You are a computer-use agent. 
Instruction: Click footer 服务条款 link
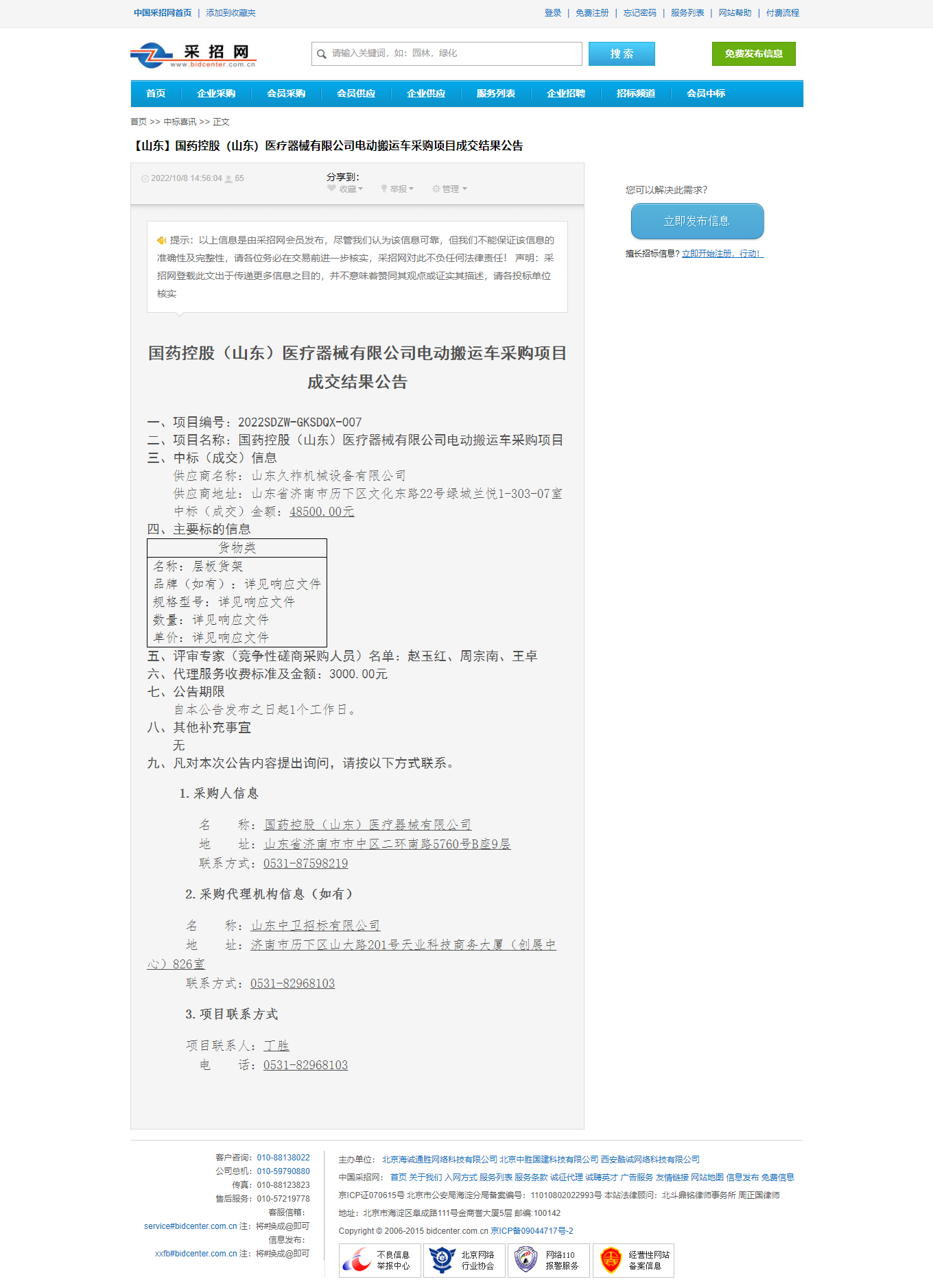click(531, 1178)
